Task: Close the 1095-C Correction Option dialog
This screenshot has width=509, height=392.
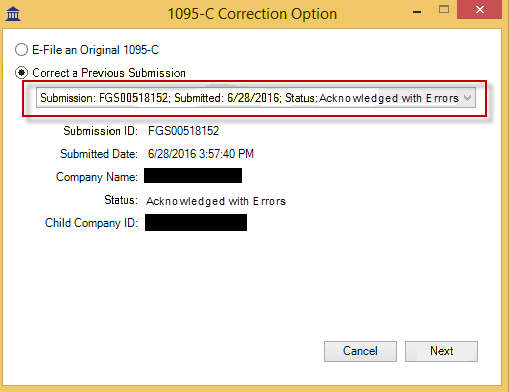Action: 480,10
